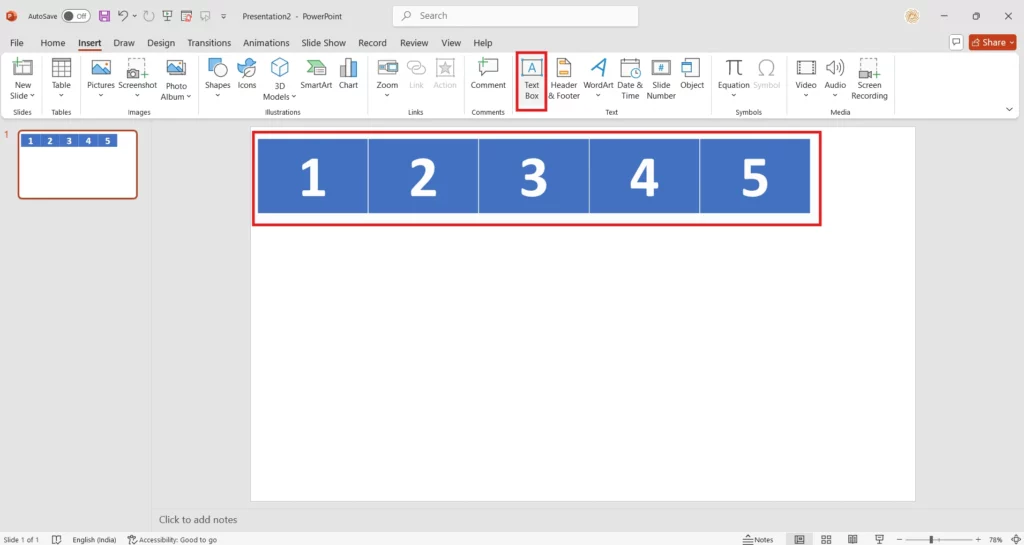Select the Icons insert button

click(x=247, y=74)
